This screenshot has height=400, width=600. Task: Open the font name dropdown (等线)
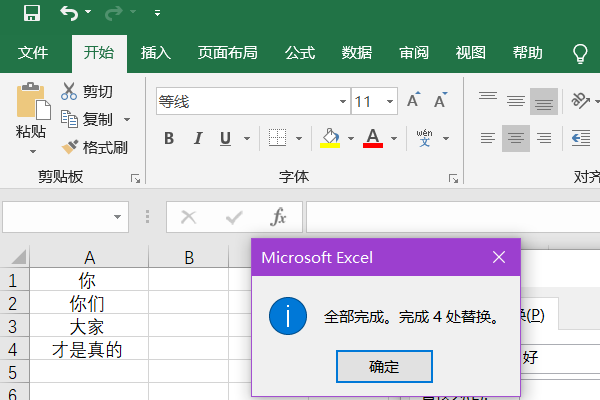(340, 102)
